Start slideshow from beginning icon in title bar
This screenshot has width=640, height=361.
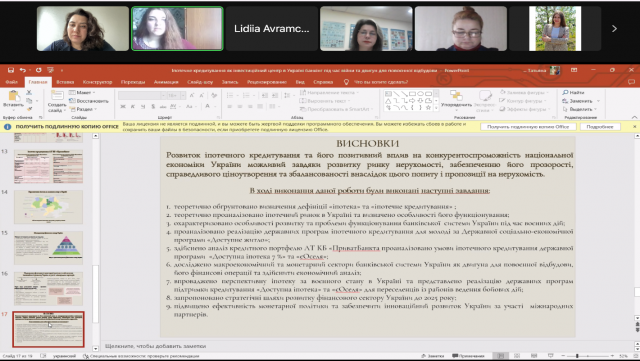click(51, 70)
